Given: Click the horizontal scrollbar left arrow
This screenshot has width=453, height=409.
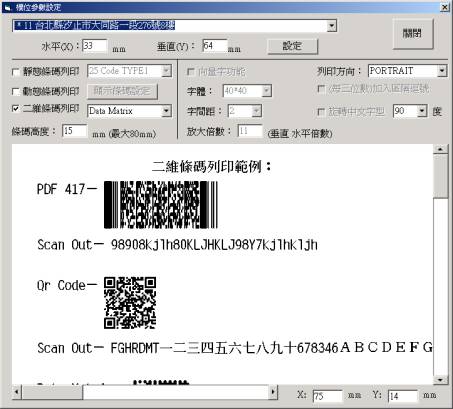Looking at the screenshot, I should [17, 392].
